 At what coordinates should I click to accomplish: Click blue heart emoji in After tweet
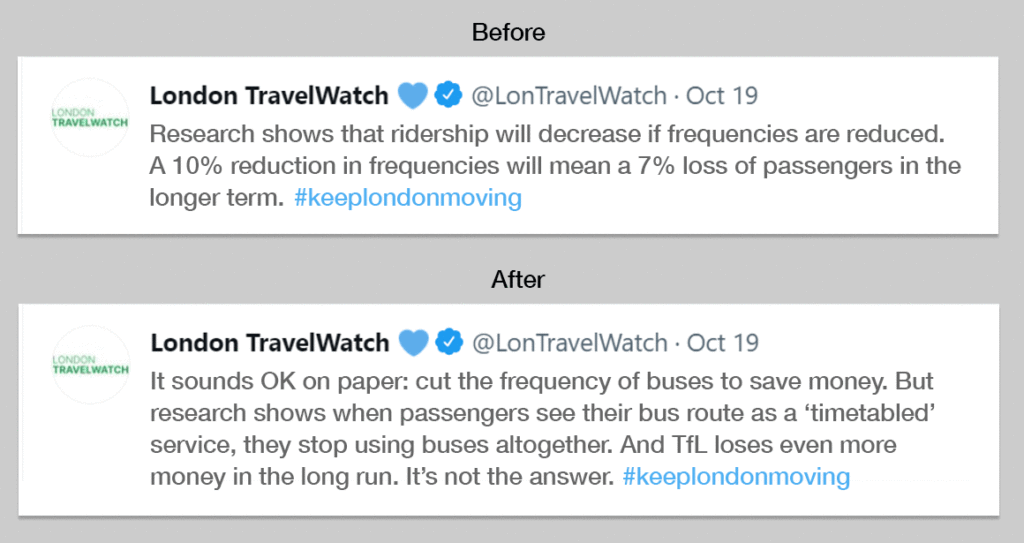413,343
